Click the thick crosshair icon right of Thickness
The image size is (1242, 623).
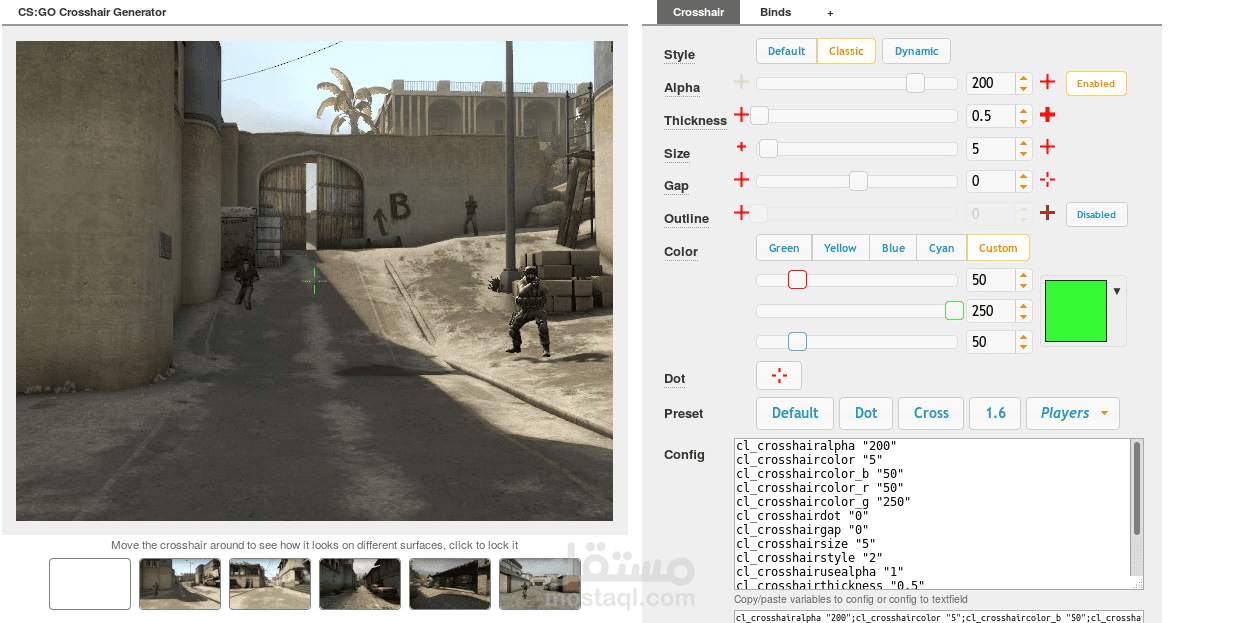[1047, 115]
